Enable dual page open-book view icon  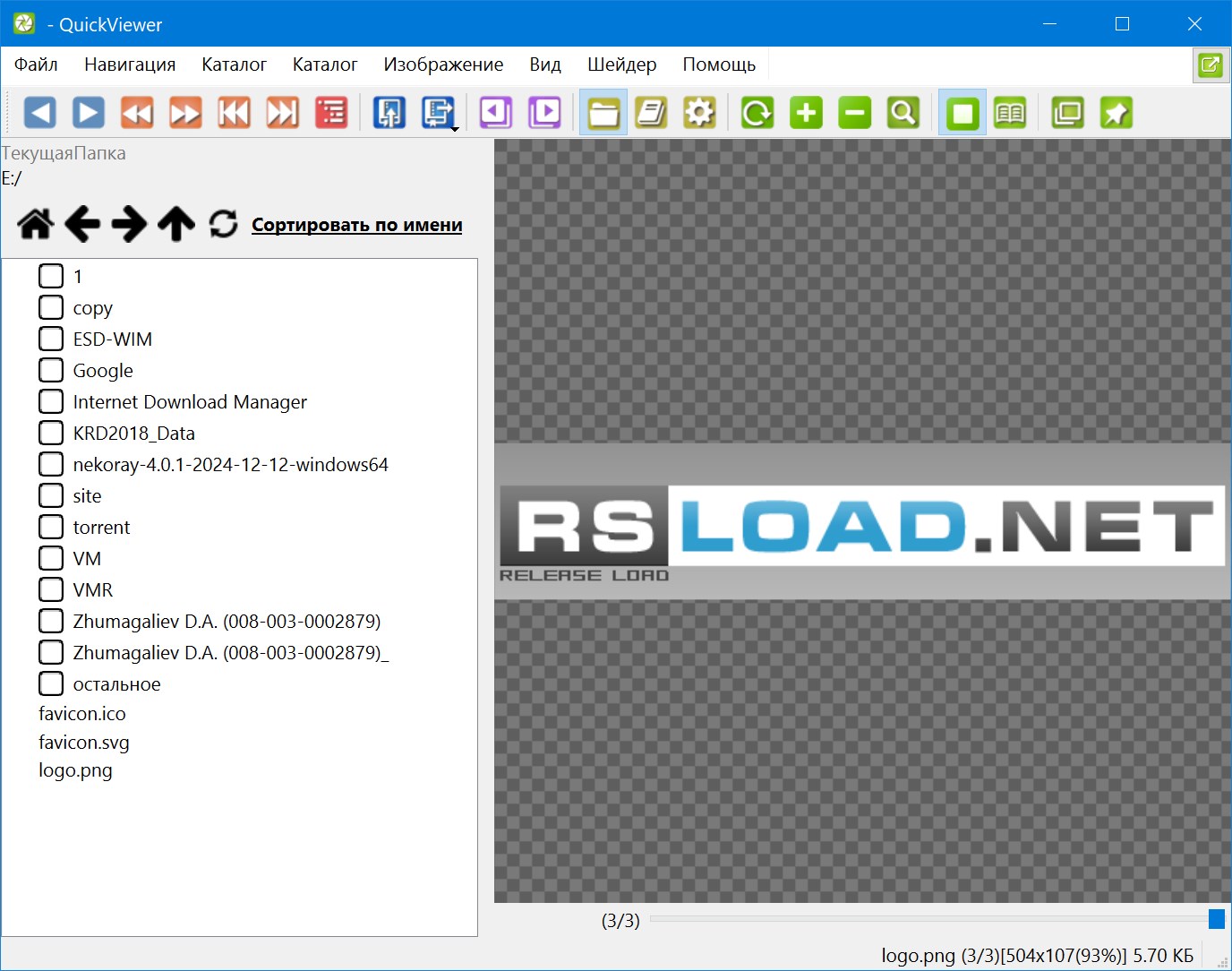click(1010, 113)
